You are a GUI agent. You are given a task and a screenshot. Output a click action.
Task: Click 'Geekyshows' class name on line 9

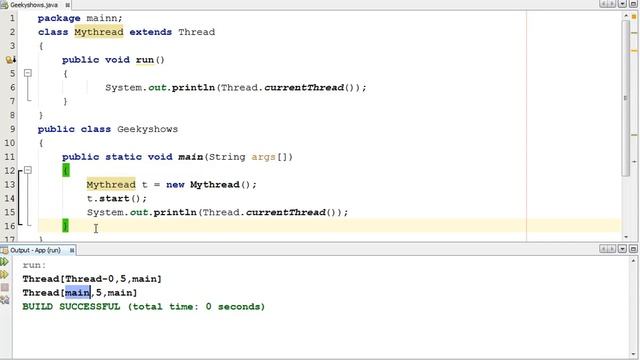click(x=147, y=129)
